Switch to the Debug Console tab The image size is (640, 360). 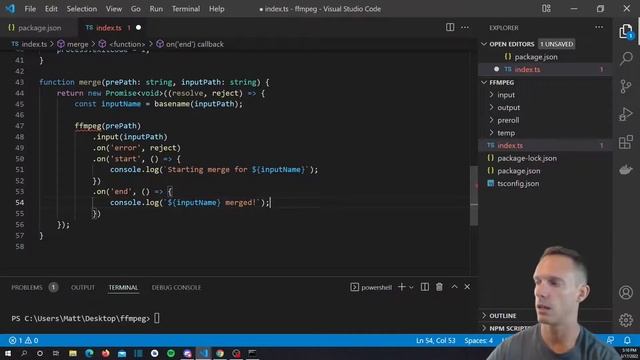tap(176, 287)
